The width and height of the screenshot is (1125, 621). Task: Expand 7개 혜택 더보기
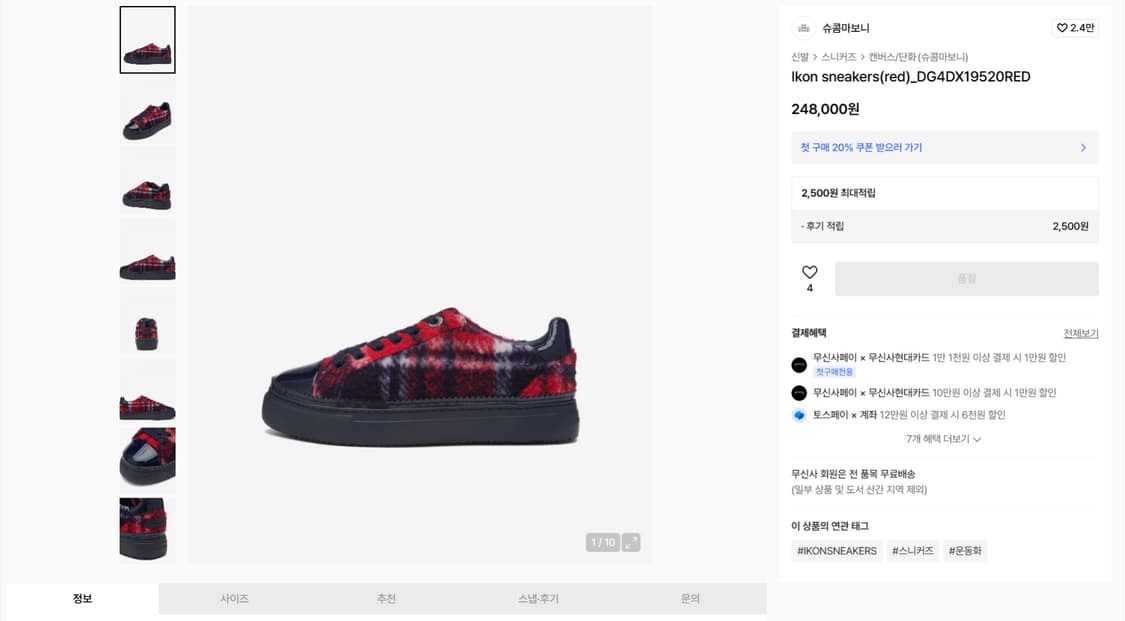coord(943,439)
